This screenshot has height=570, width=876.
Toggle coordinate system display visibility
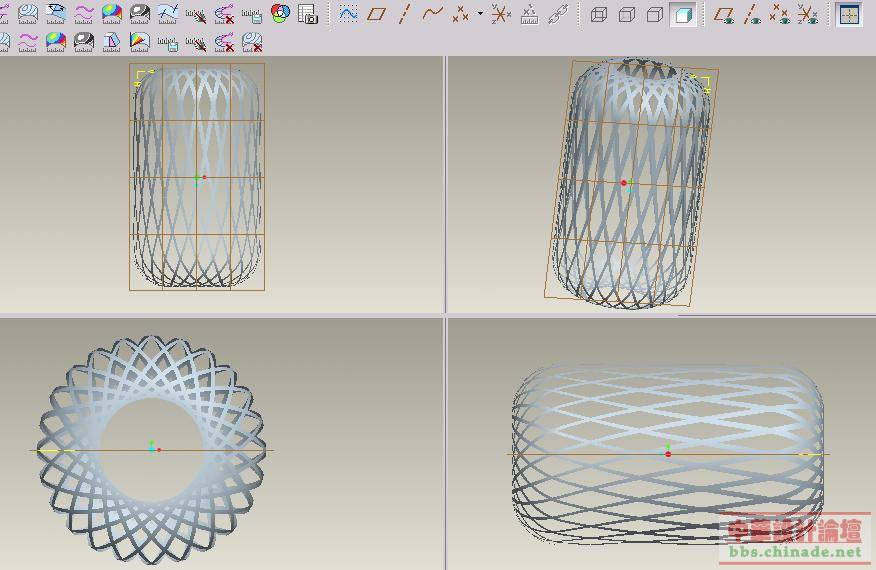pos(807,14)
